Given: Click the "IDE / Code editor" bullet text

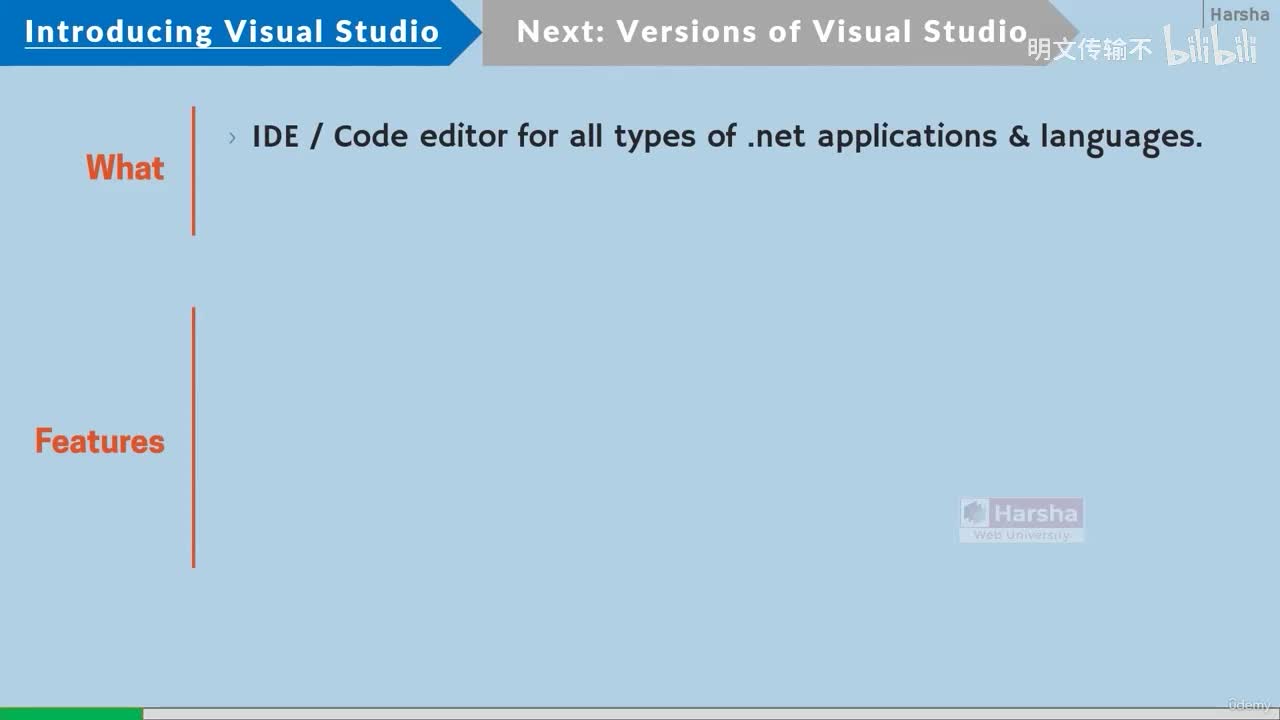Looking at the screenshot, I should [727, 137].
